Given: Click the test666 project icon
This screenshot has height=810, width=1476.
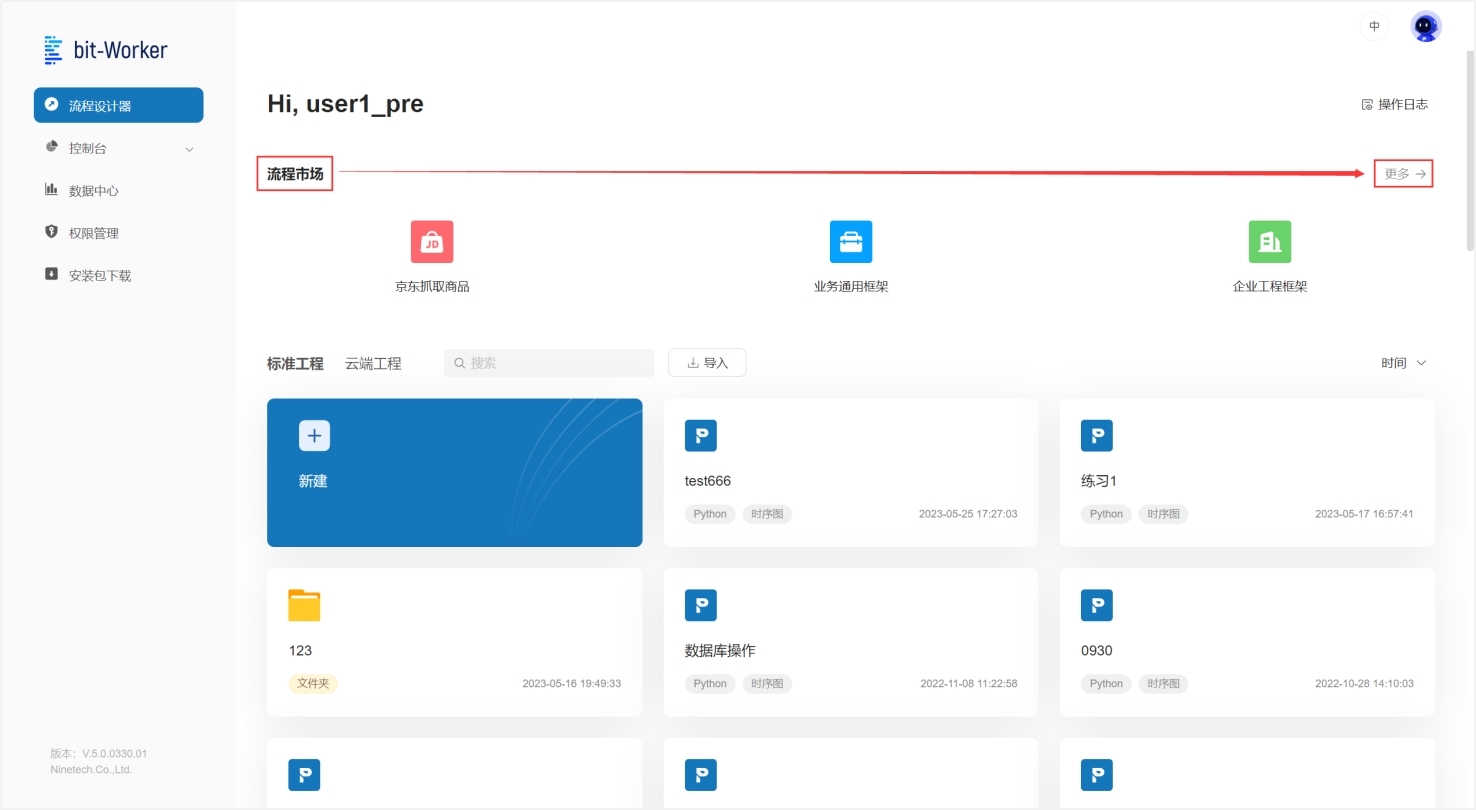Looking at the screenshot, I should [701, 435].
